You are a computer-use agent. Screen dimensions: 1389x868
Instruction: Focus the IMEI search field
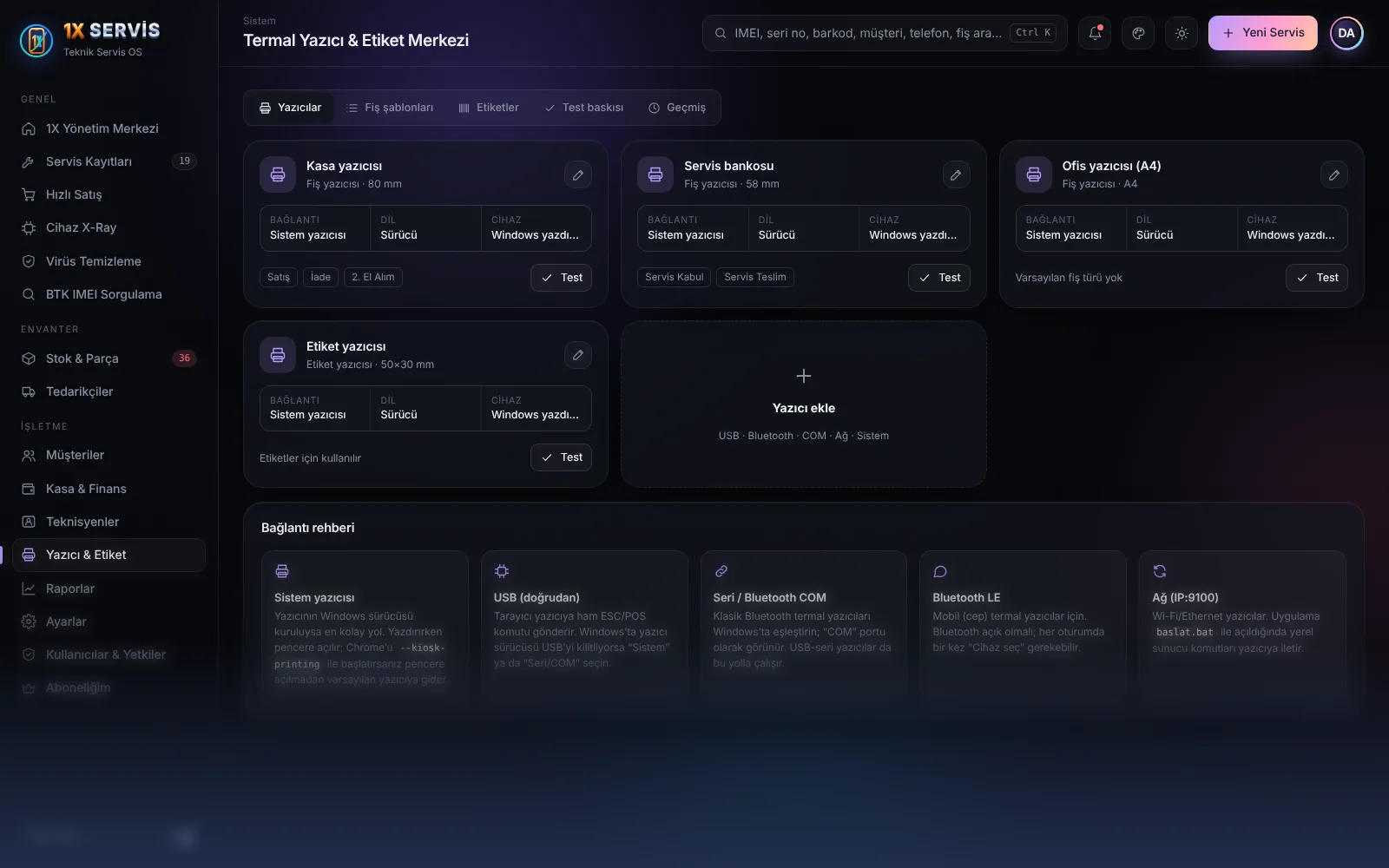[x=885, y=33]
